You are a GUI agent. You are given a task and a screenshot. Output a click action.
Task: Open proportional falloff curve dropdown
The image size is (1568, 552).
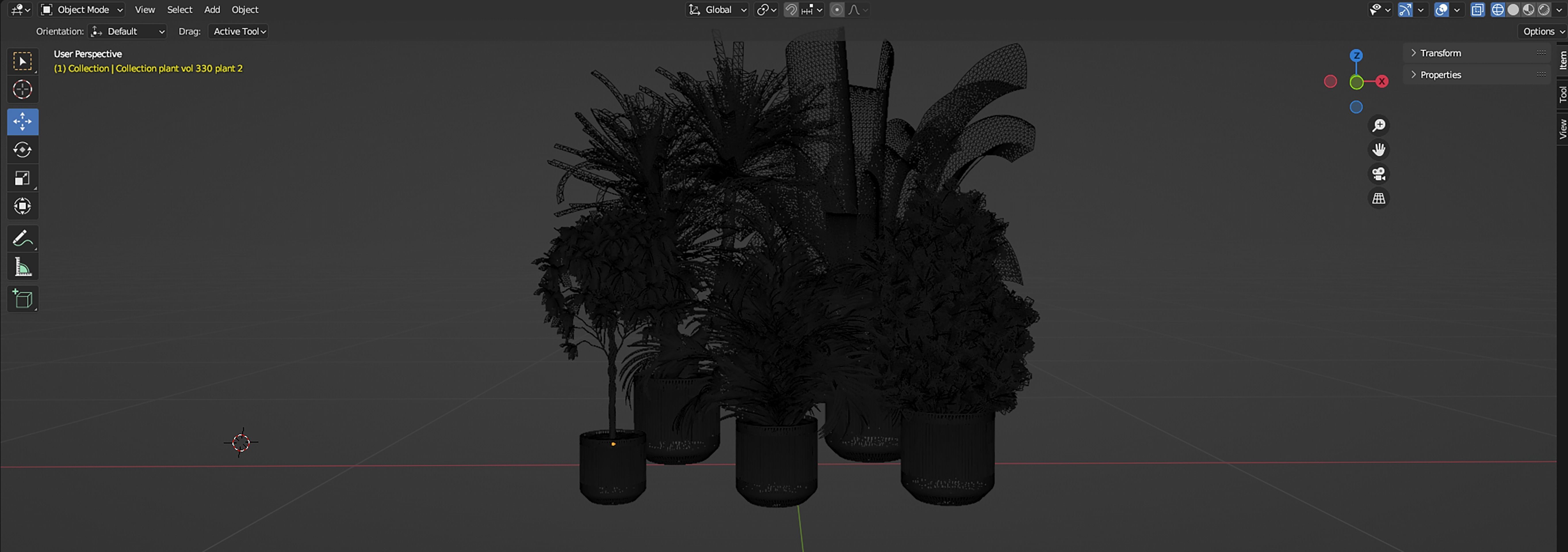pos(858,10)
